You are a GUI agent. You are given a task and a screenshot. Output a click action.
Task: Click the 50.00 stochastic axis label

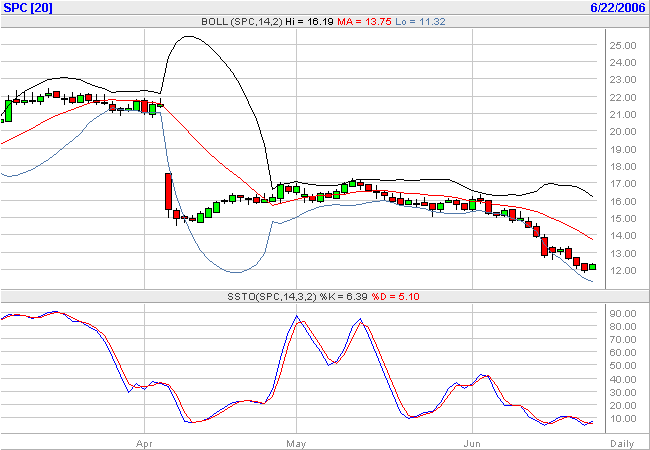(x=623, y=365)
